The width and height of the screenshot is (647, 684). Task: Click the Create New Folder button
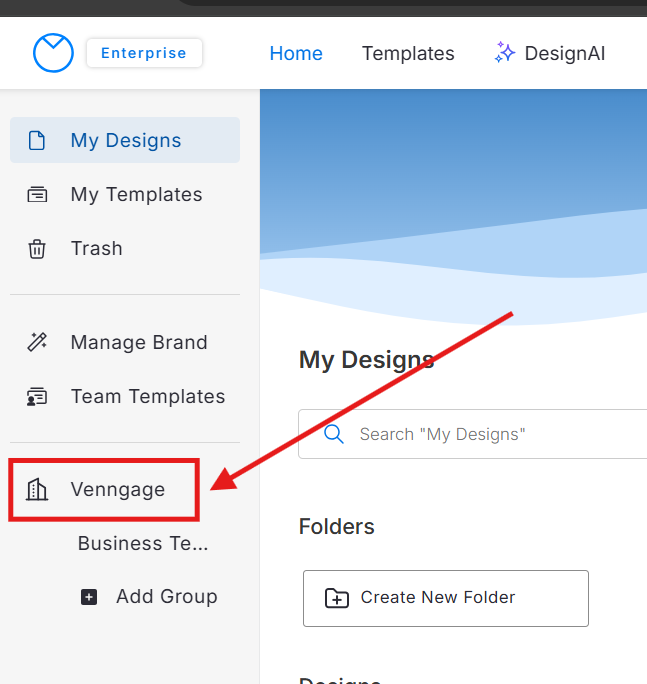tap(445, 598)
